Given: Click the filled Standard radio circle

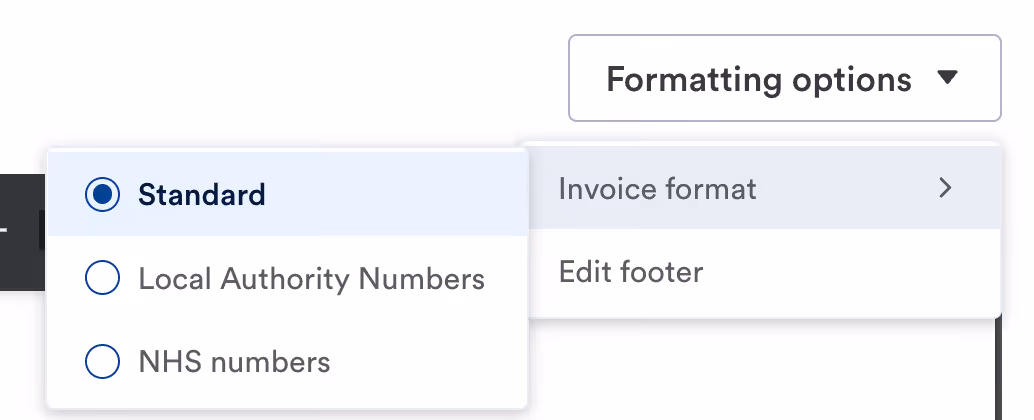Looking at the screenshot, I should (103, 194).
